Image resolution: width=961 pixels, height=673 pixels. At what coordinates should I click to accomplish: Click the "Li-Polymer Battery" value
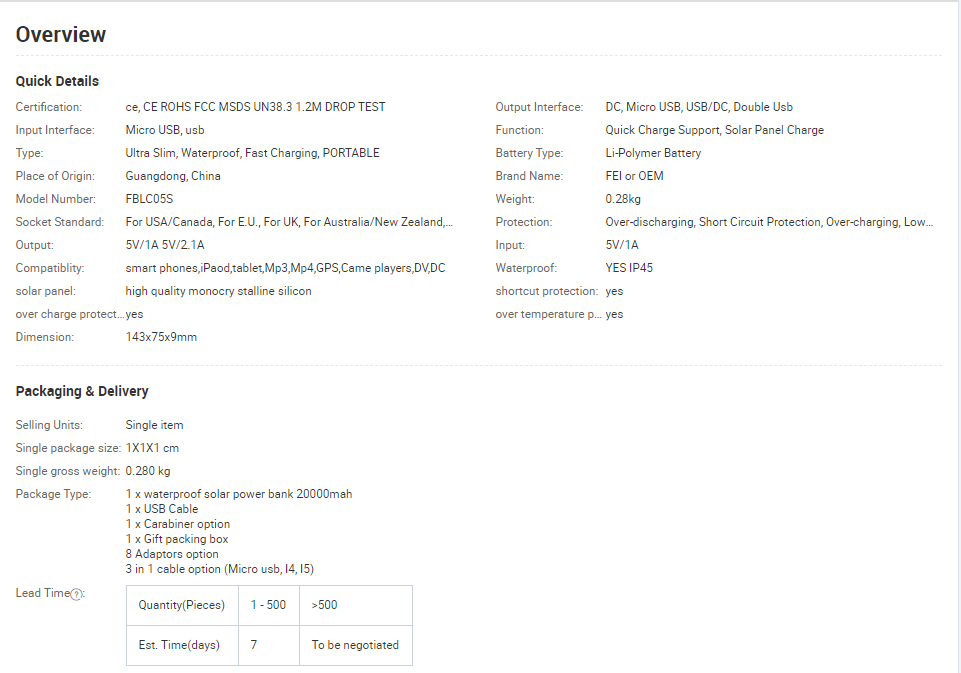[x=653, y=153]
